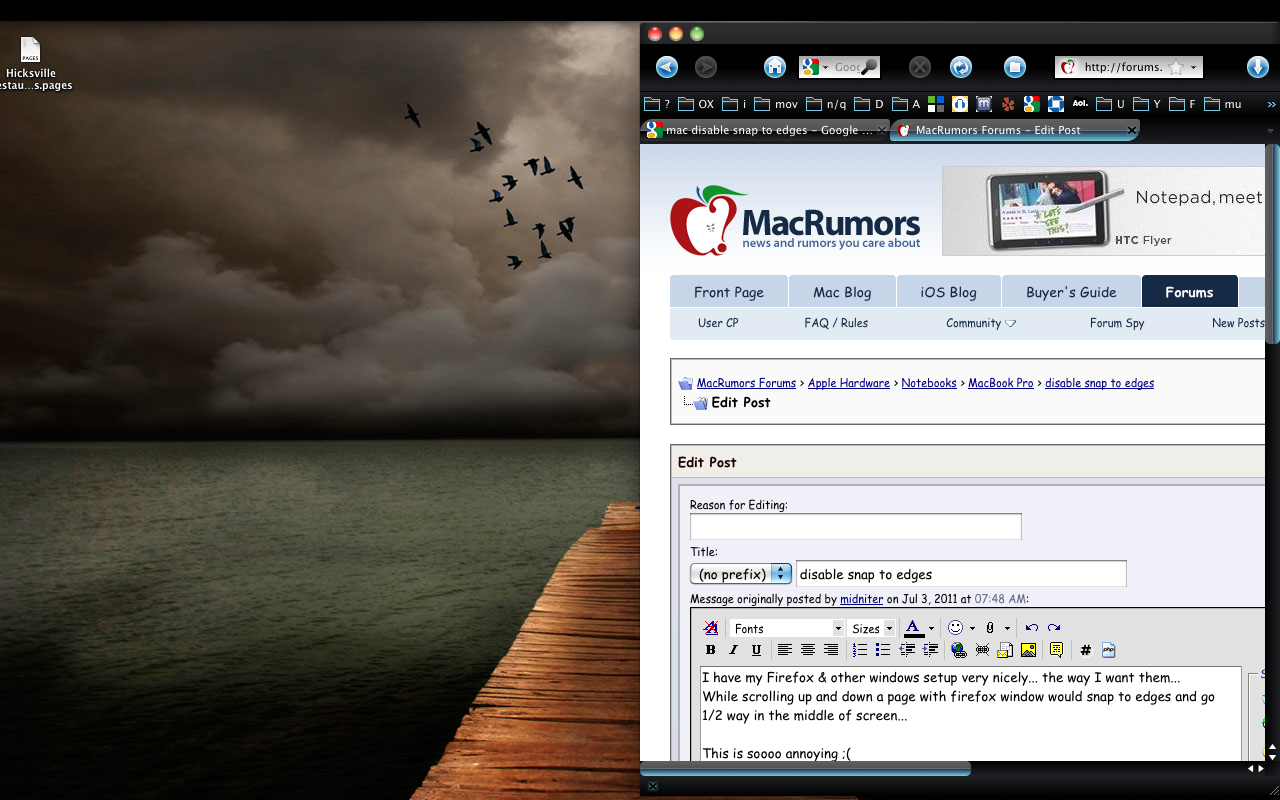Click Remove Link icon
This screenshot has width=1280, height=800.
point(982,650)
